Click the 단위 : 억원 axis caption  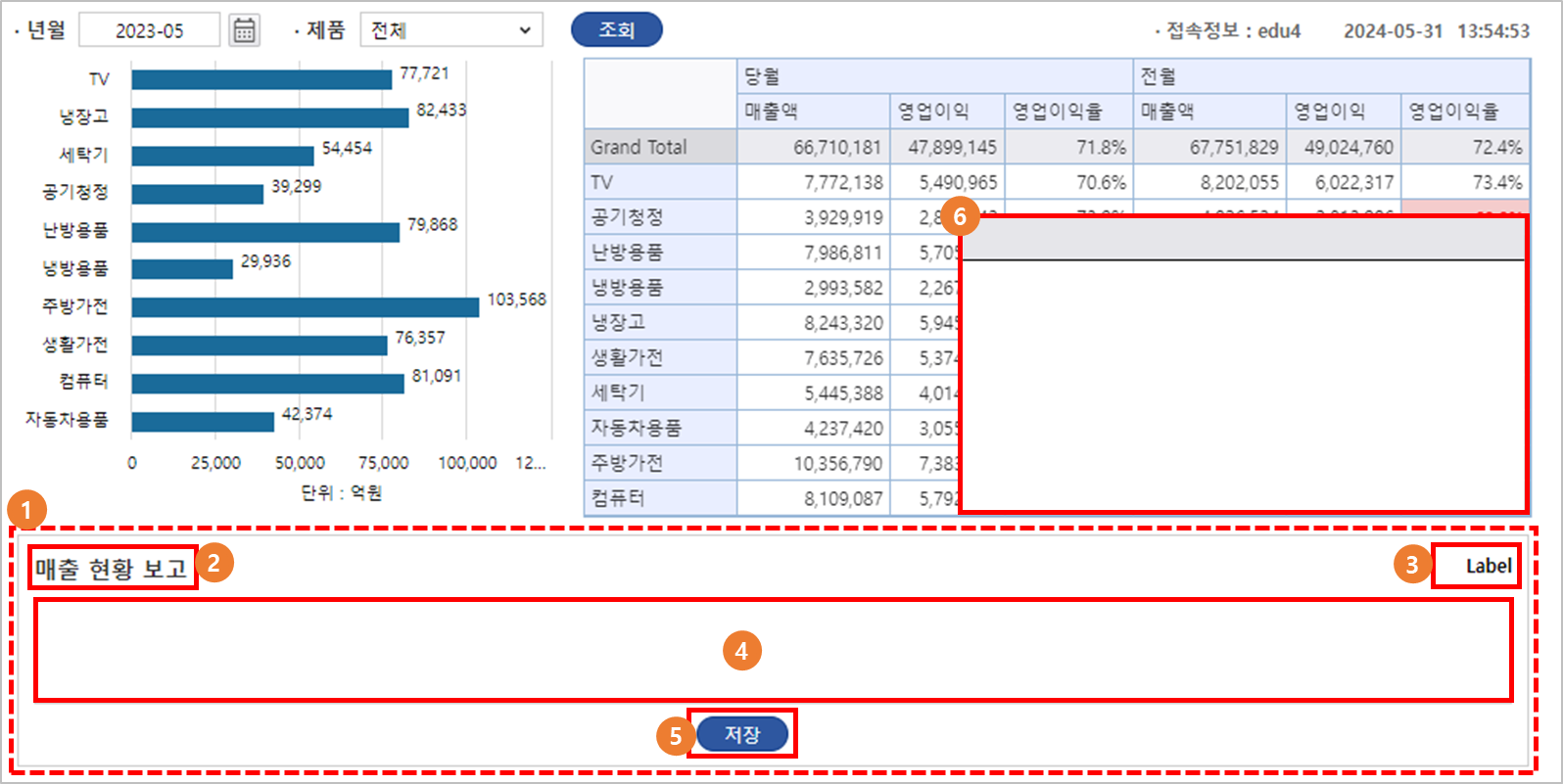tap(341, 492)
